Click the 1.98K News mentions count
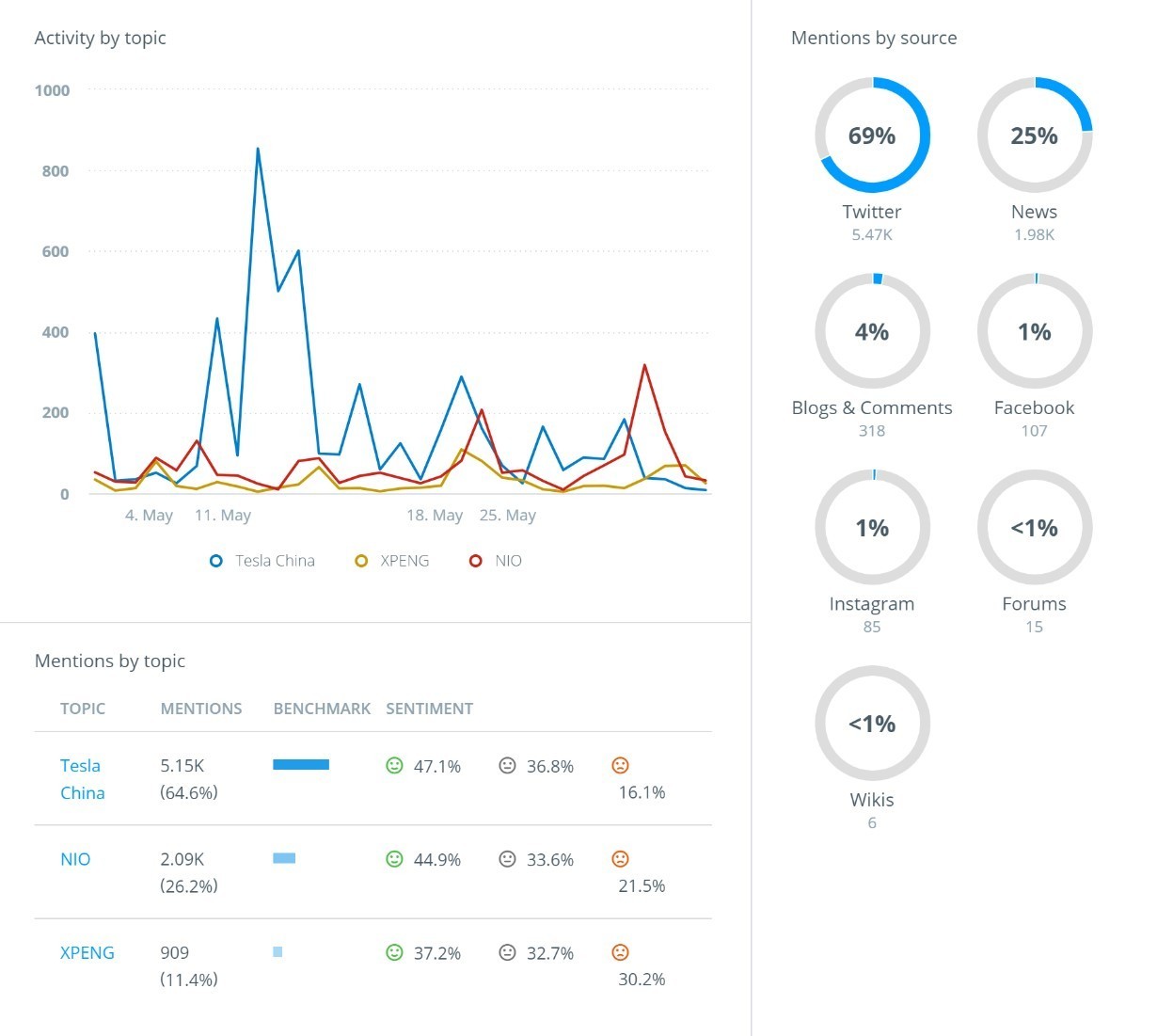The height and width of the screenshot is (1036, 1157). (x=1034, y=235)
